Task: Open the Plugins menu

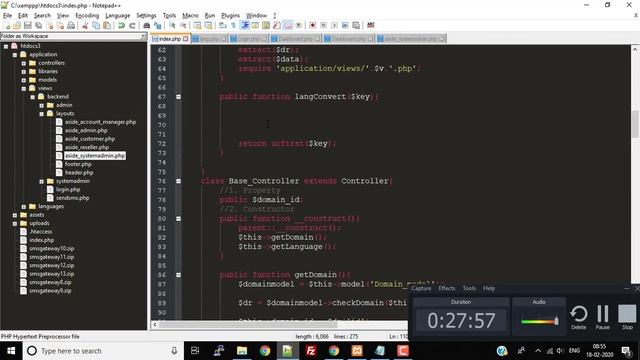Action: pos(230,16)
